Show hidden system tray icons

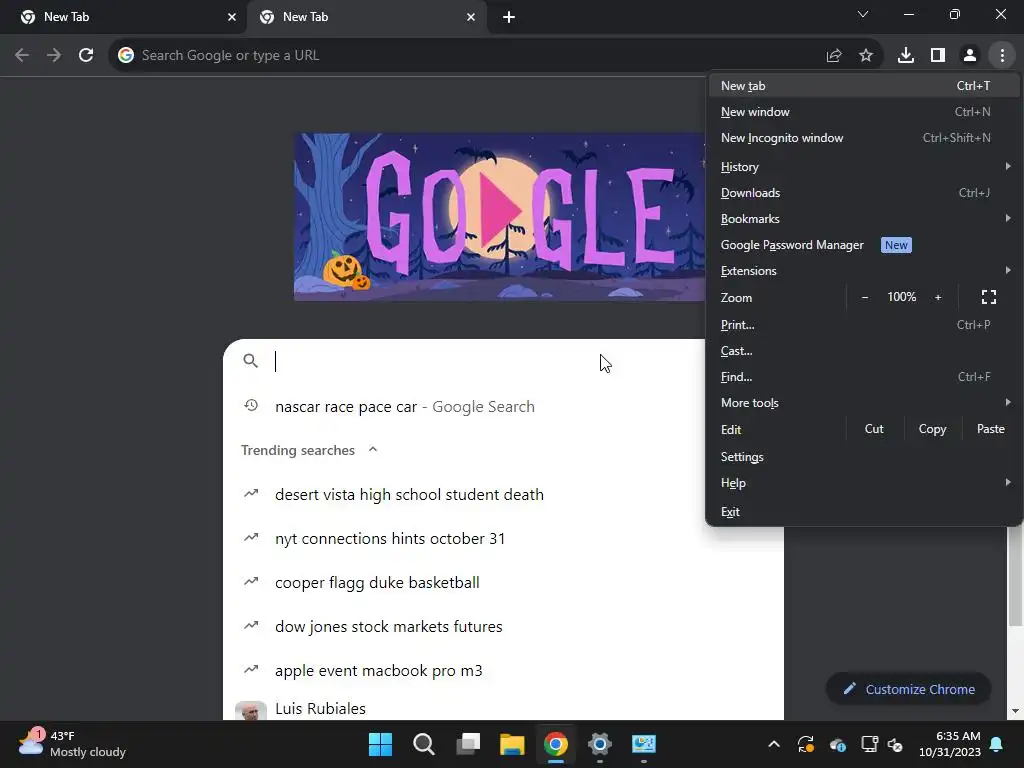774,744
